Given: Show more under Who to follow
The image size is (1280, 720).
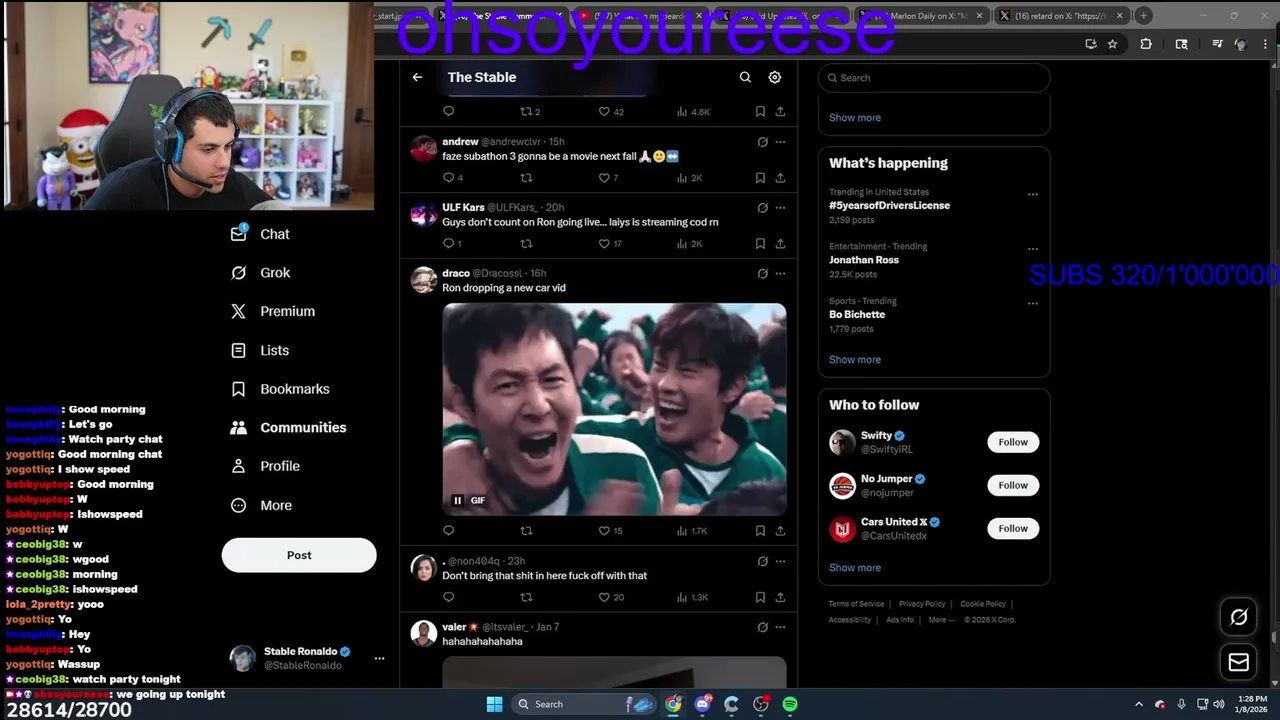Looking at the screenshot, I should (855, 567).
